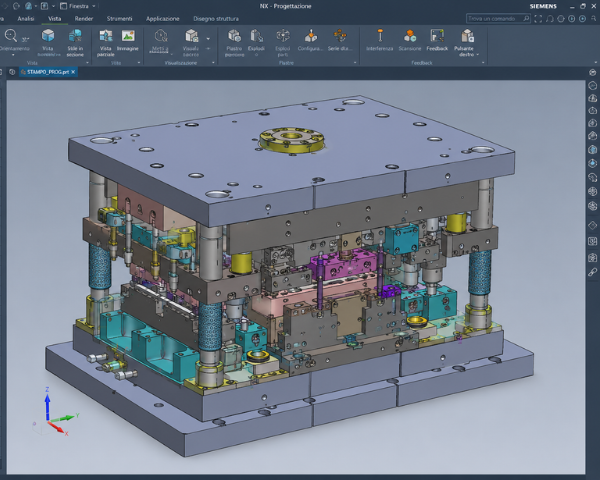Image resolution: width=600 pixels, height=480 pixels.
Task: Click the headset icon beside command search
Action: (550, 19)
